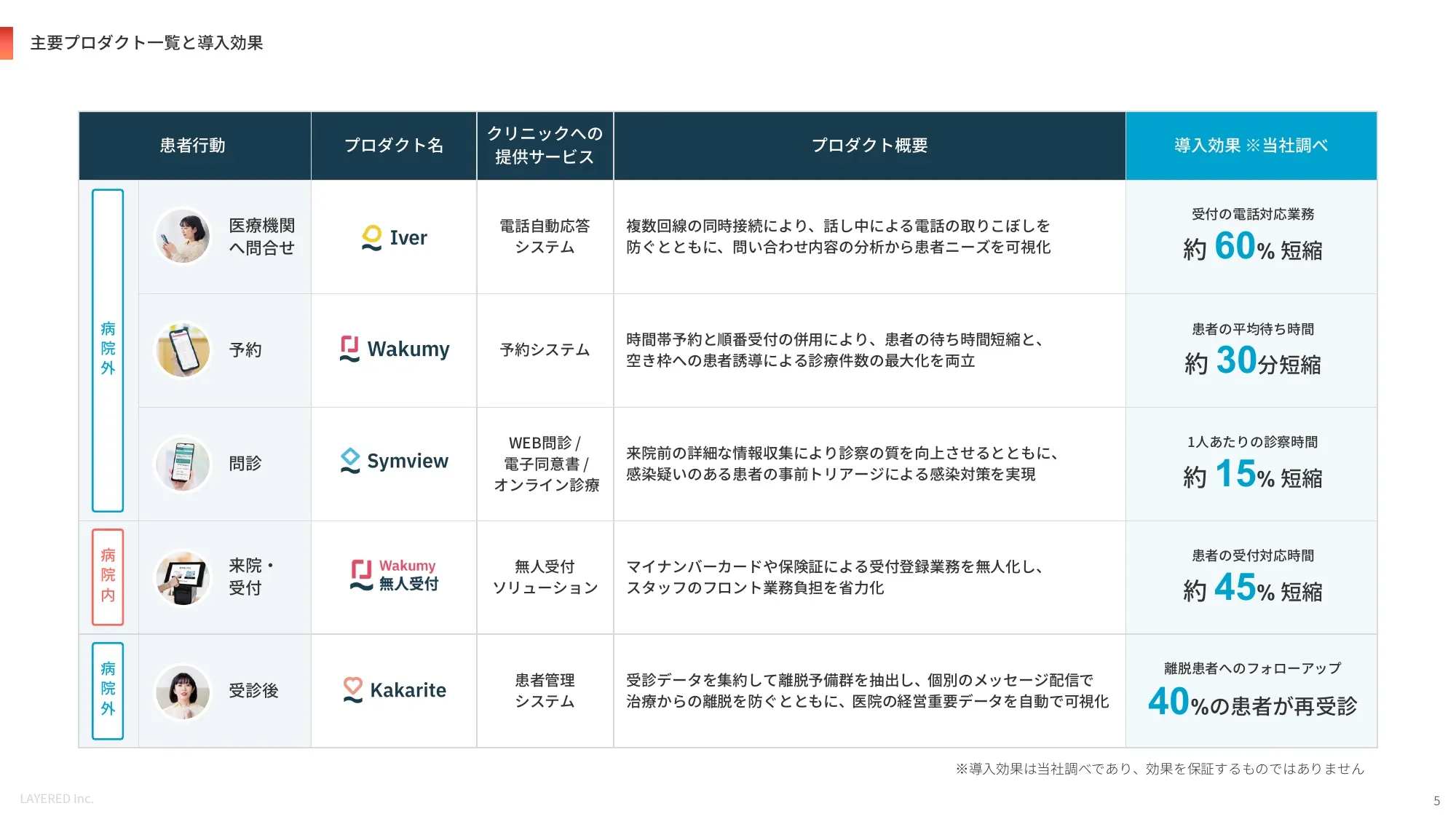Click the 予約システム service cell
The width and height of the screenshot is (1456, 819).
click(545, 350)
